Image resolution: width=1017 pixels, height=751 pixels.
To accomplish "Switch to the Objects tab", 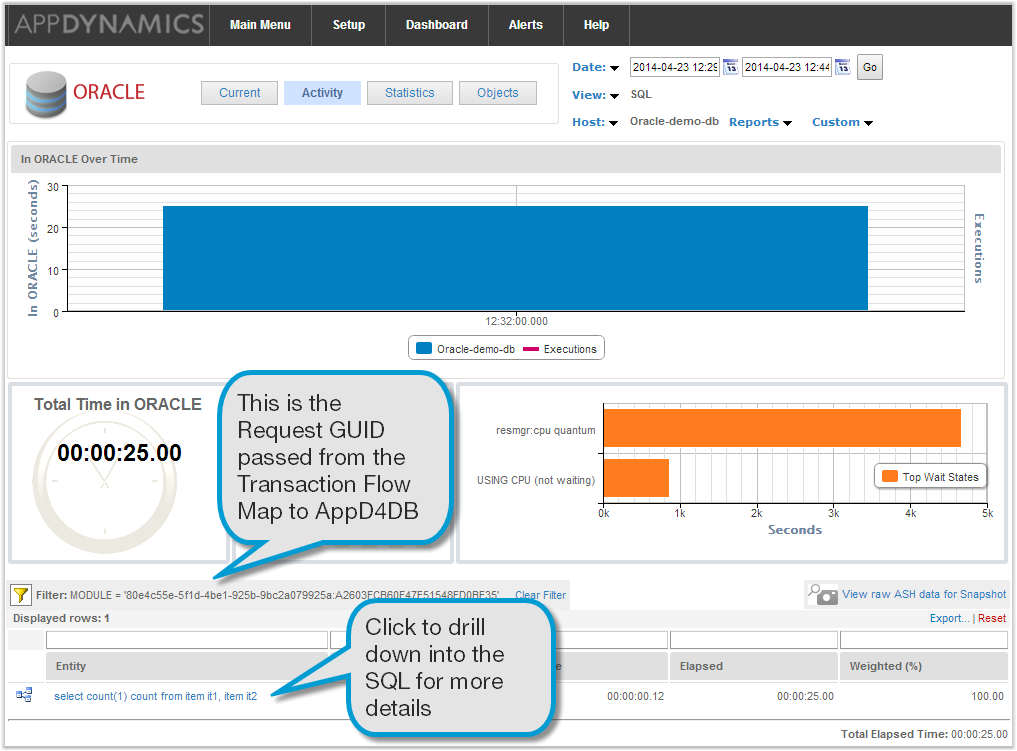I will [497, 93].
